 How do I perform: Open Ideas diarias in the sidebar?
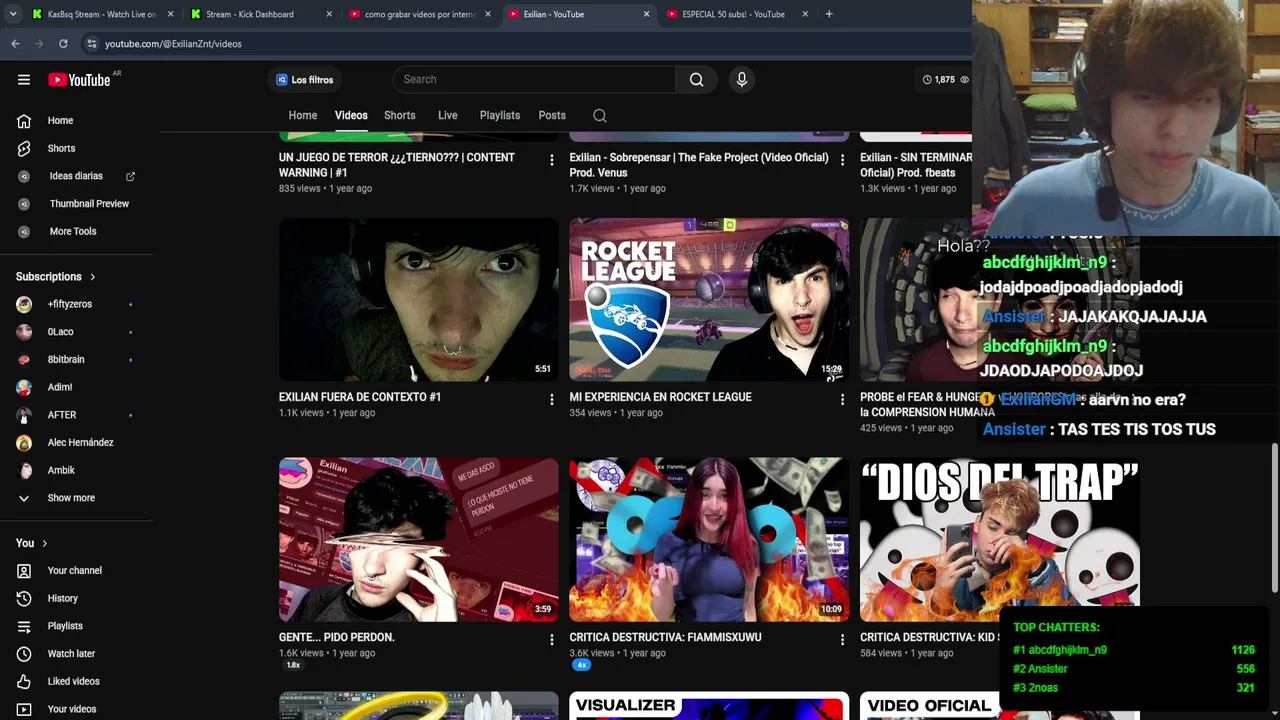pyautogui.click(x=75, y=176)
